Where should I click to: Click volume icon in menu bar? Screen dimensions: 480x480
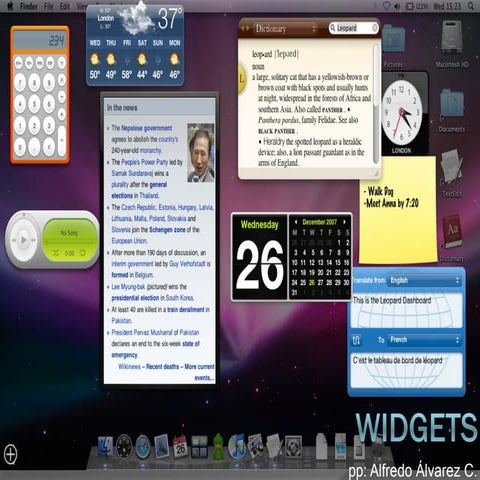(x=397, y=6)
